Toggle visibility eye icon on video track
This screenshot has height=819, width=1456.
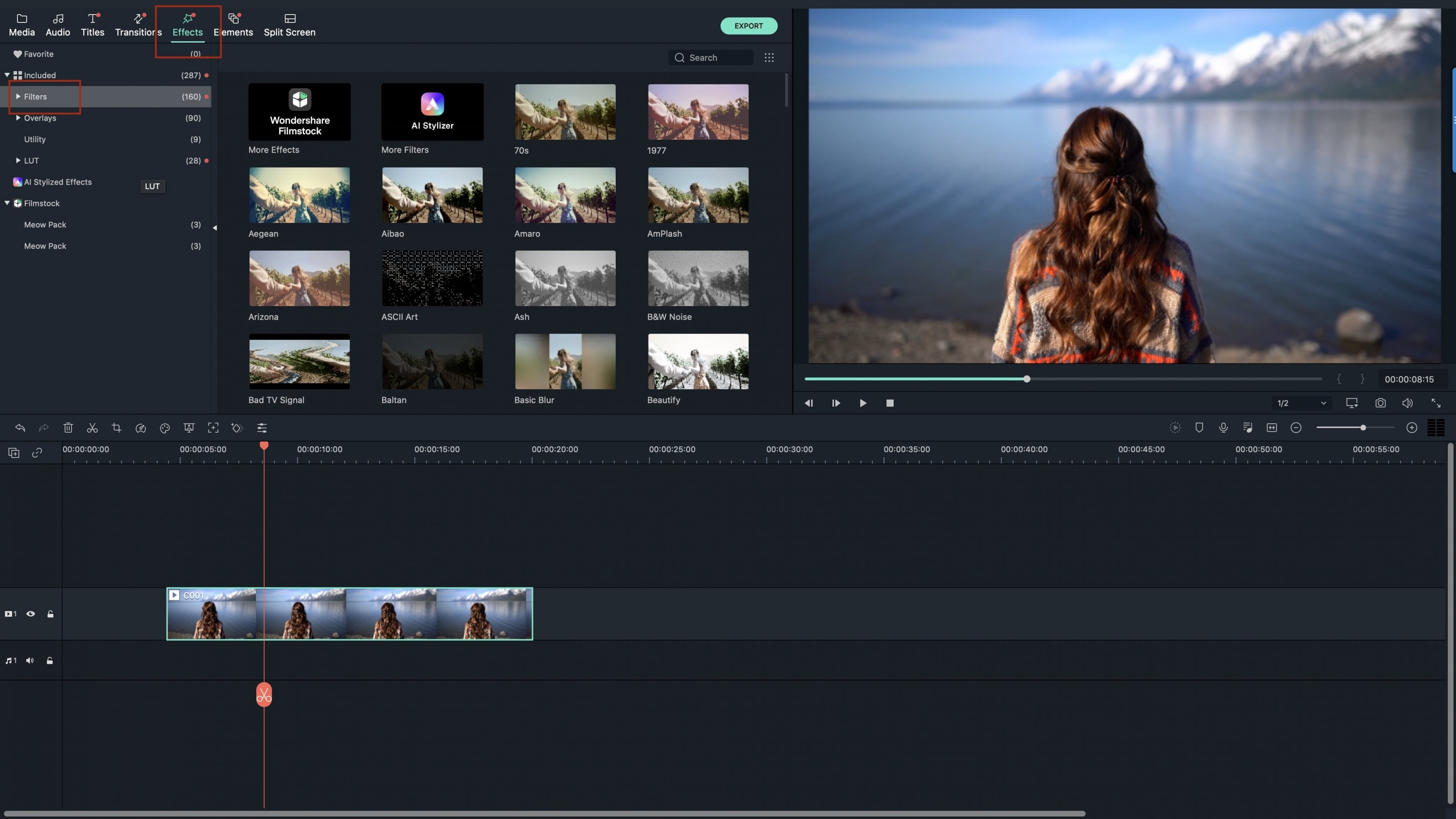[x=30, y=614]
